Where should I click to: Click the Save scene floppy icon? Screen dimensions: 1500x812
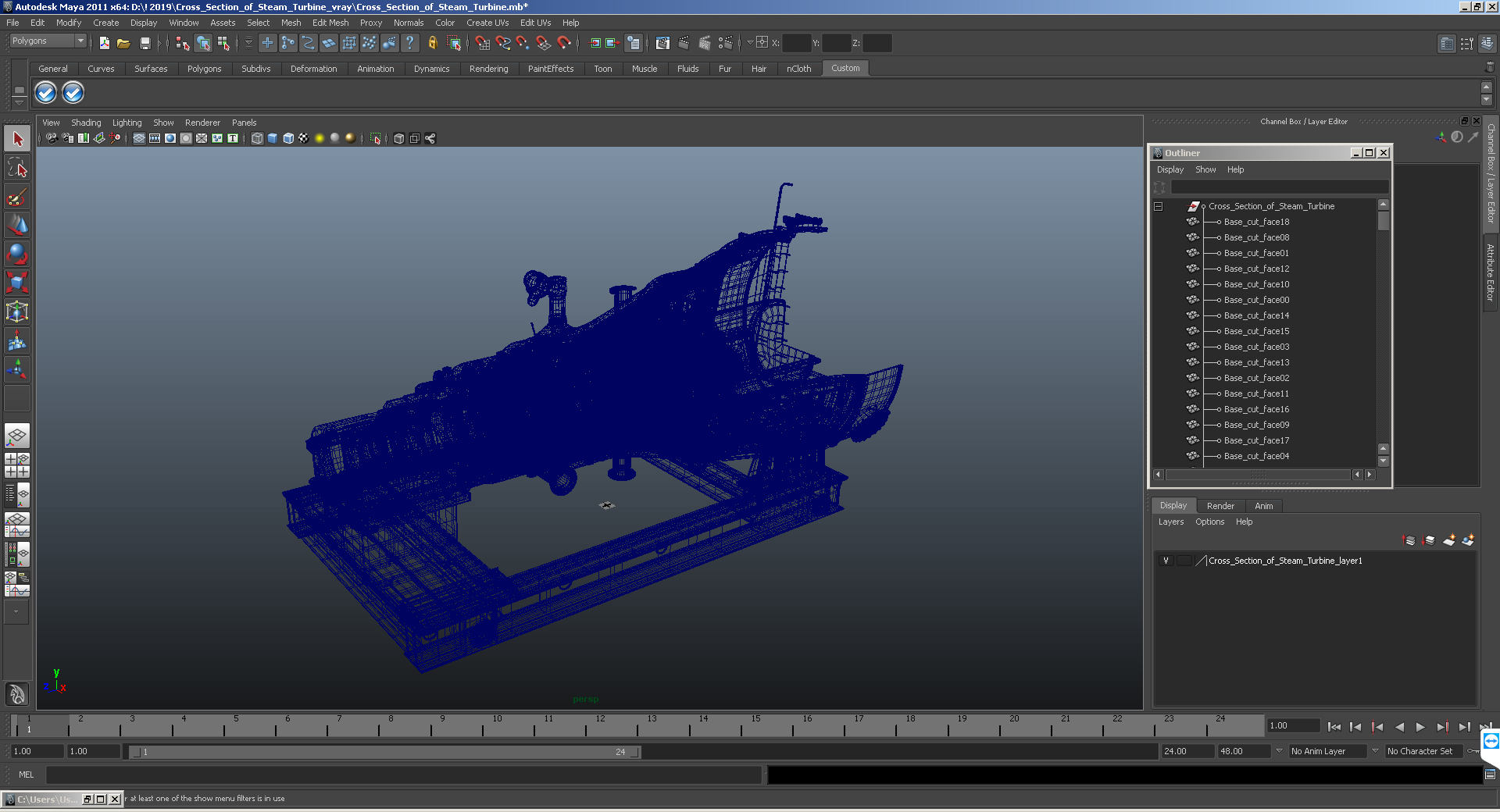(145, 44)
